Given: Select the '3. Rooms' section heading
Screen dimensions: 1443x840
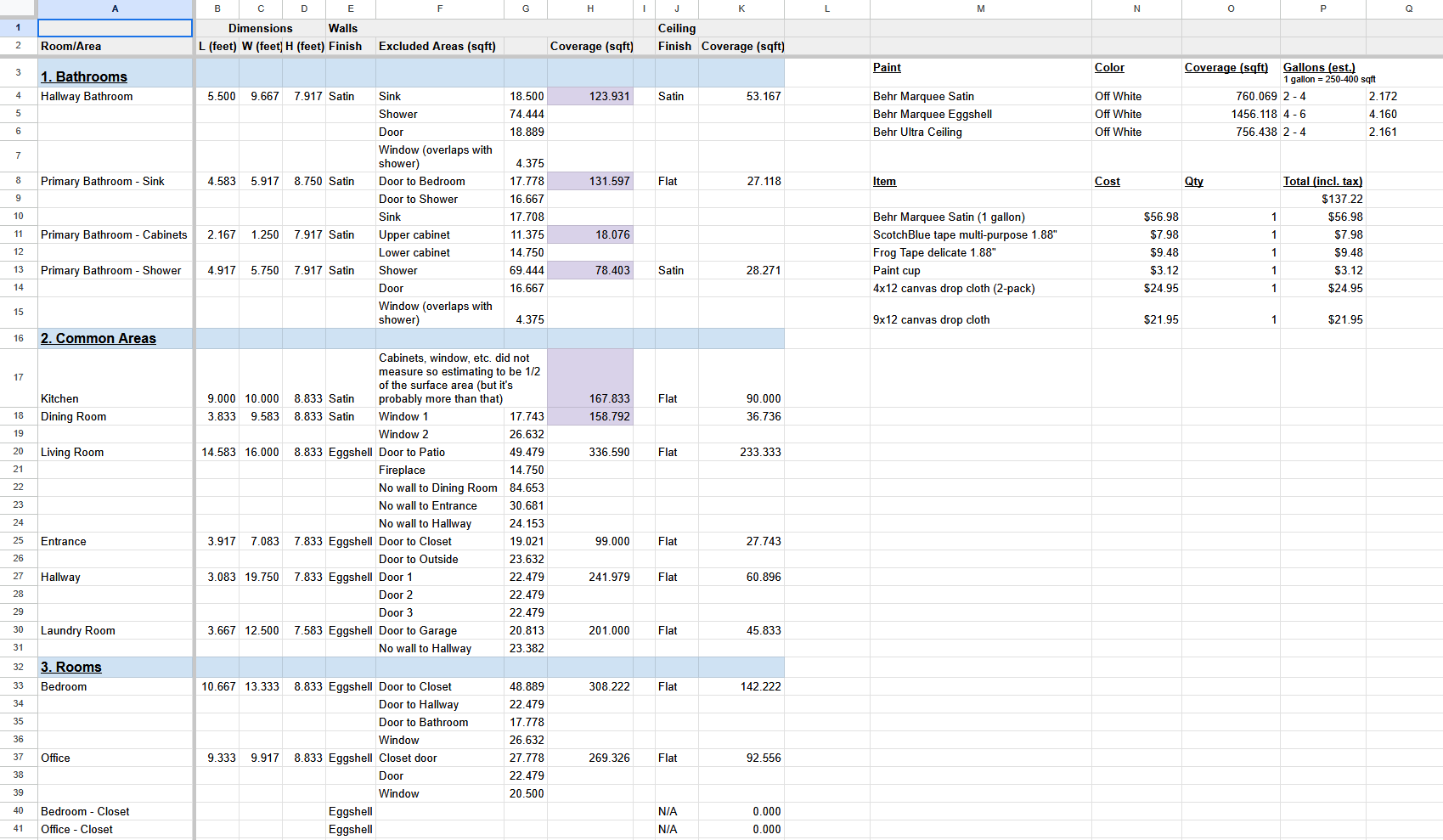Looking at the screenshot, I should 71,667.
